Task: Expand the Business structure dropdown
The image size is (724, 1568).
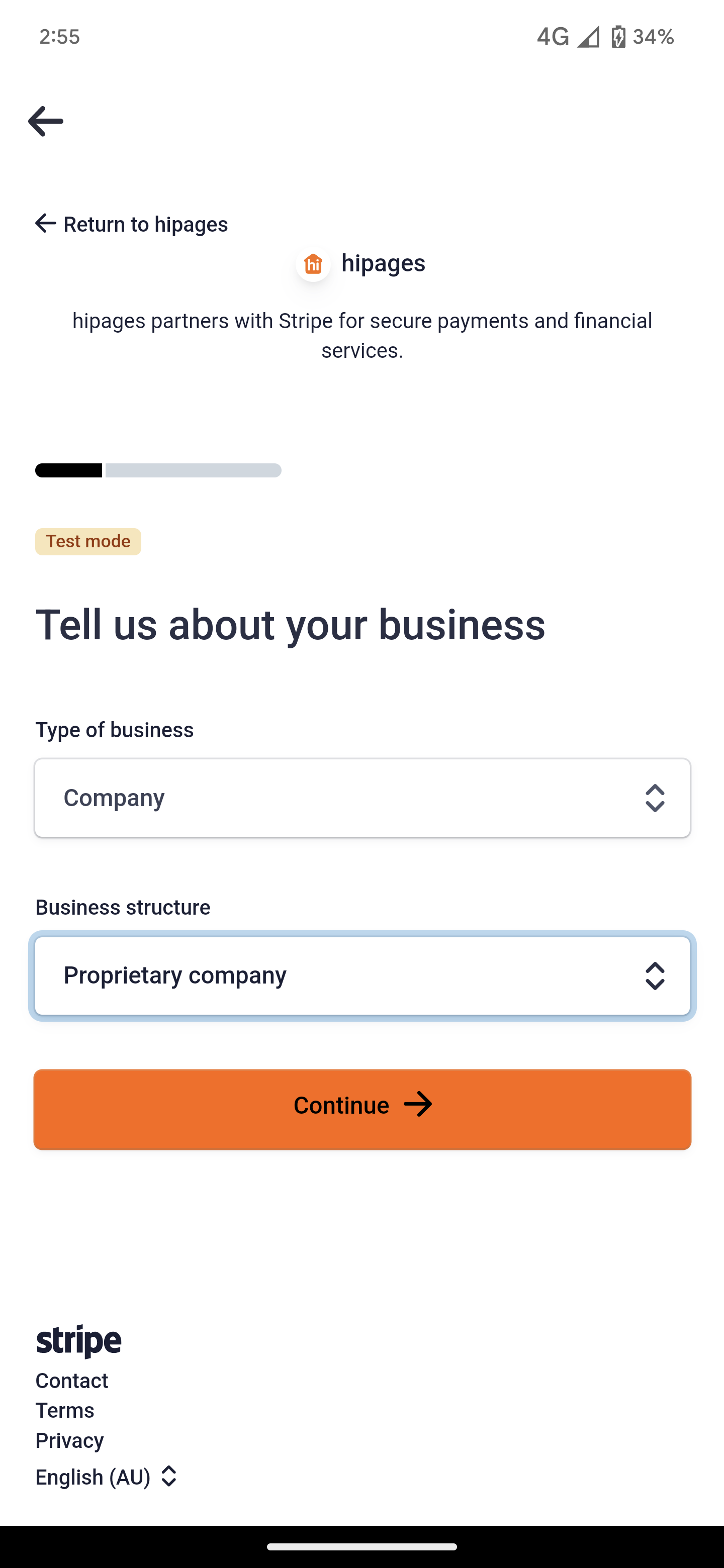Action: coord(361,976)
